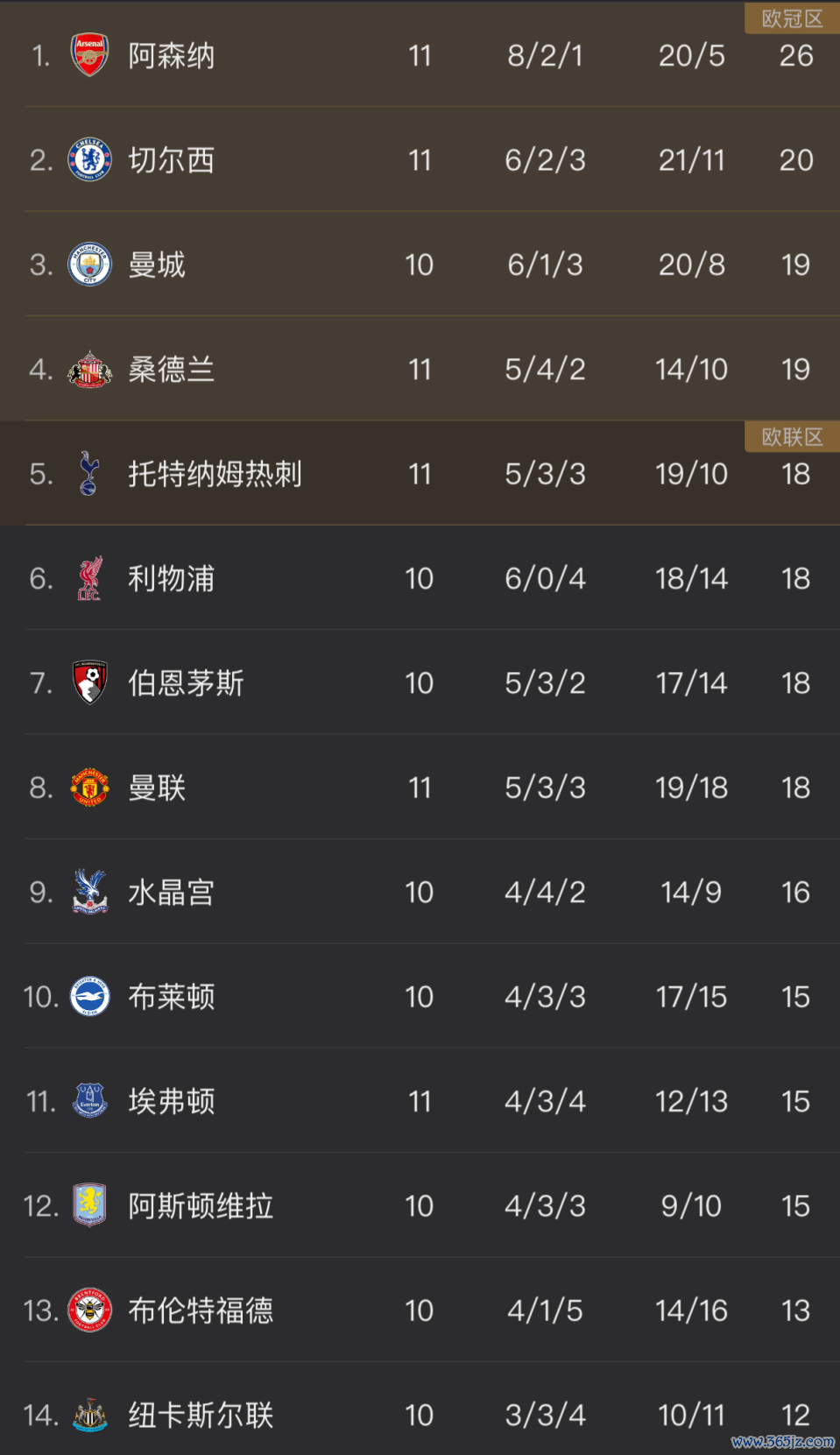Open the 阿斯顿维拉 team name link
The image size is (840, 1455).
(x=201, y=1206)
